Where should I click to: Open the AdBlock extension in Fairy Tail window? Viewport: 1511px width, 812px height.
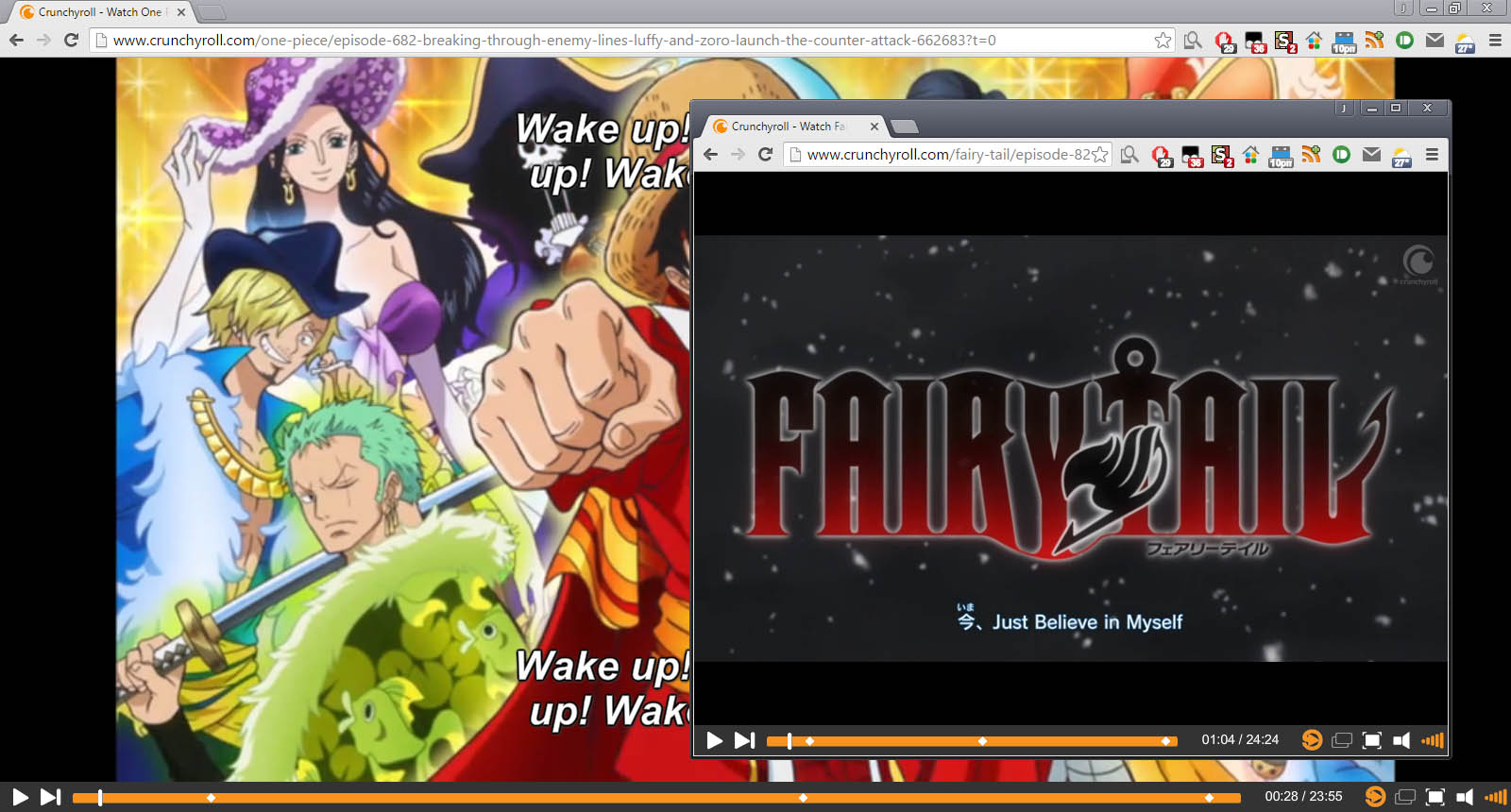[1161, 155]
